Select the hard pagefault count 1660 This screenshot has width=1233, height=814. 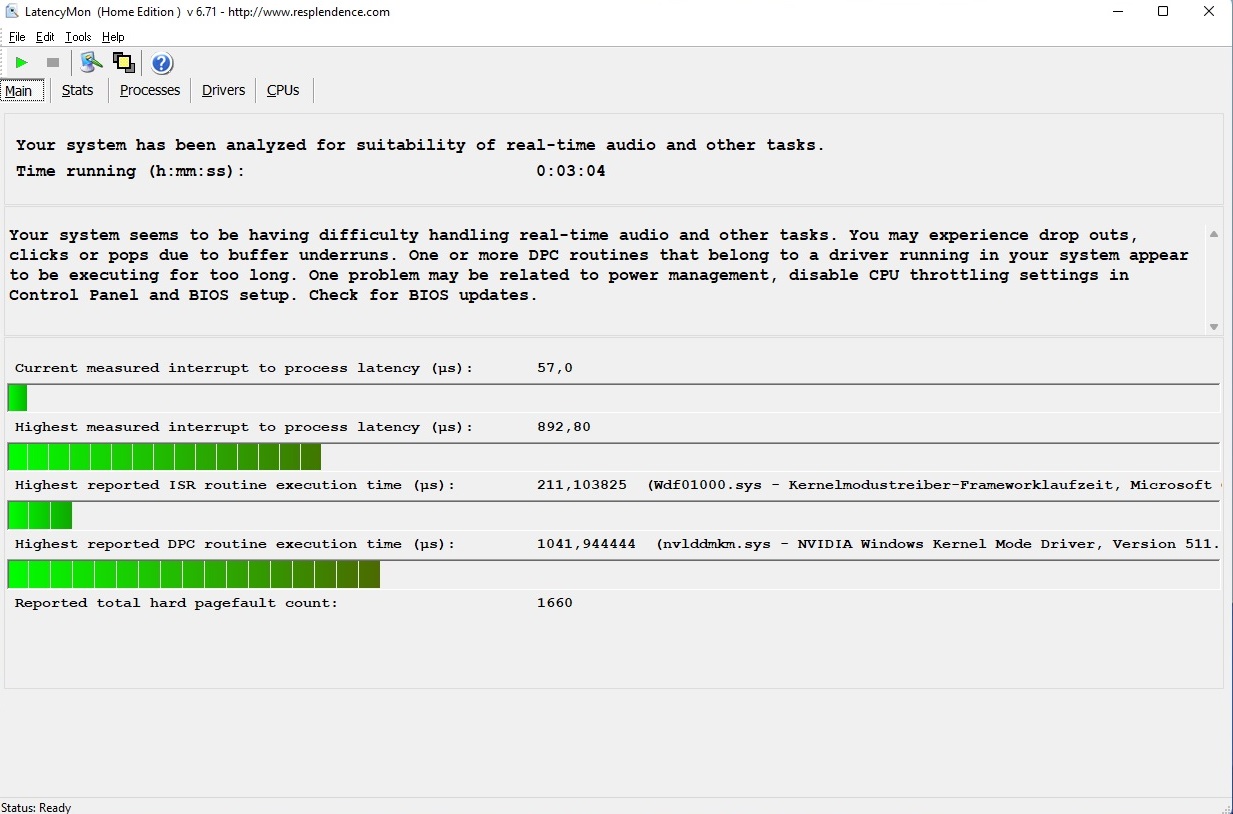click(555, 603)
